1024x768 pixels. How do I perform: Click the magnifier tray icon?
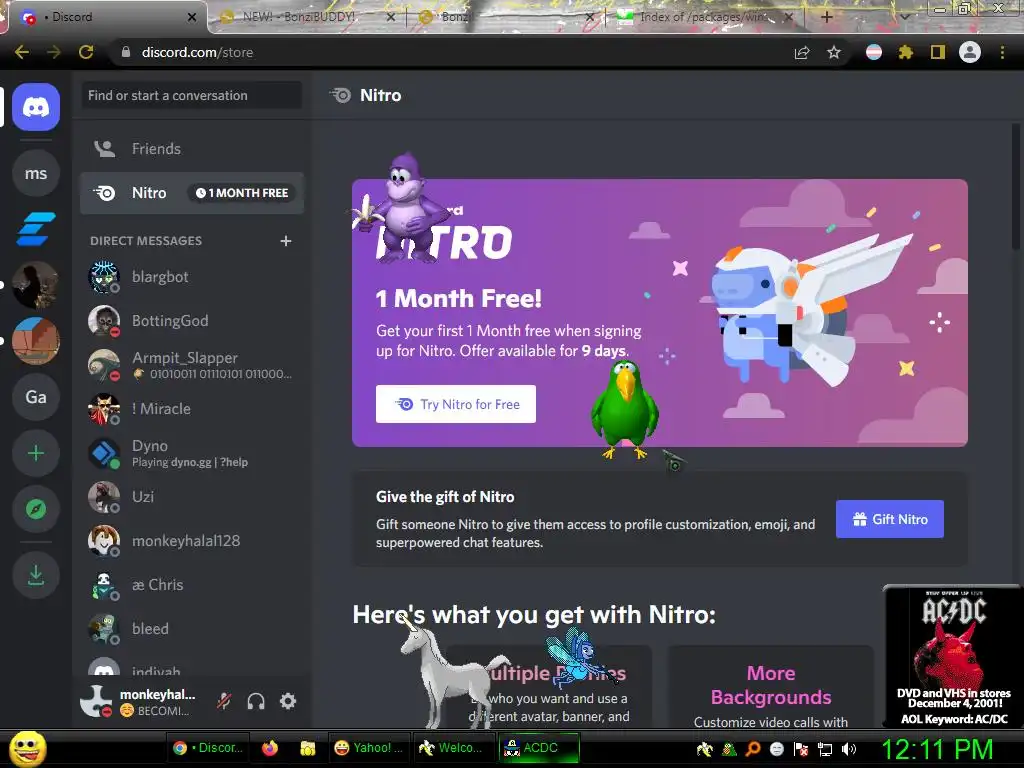[752, 749]
